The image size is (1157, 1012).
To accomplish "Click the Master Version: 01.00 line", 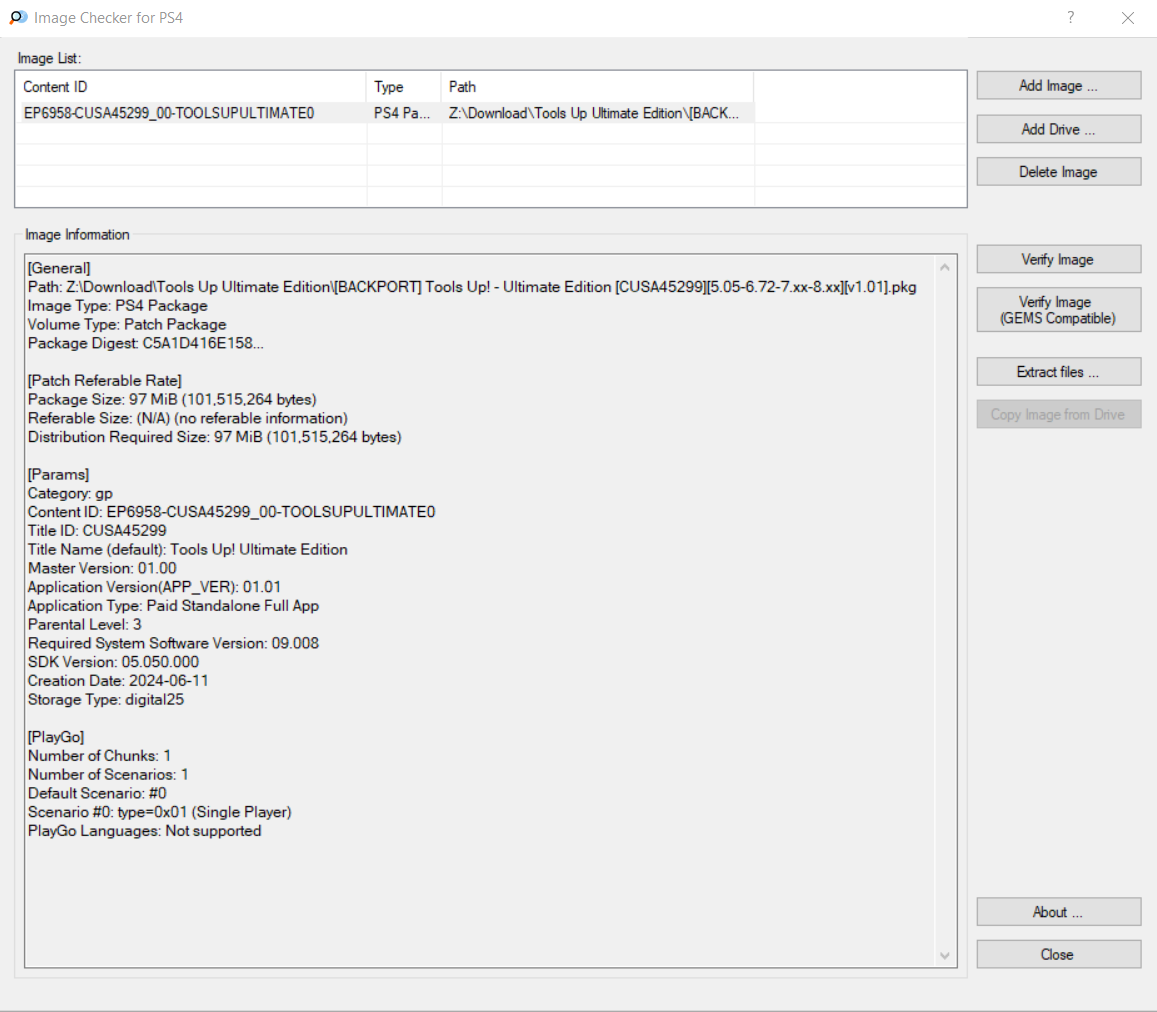I will [102, 568].
